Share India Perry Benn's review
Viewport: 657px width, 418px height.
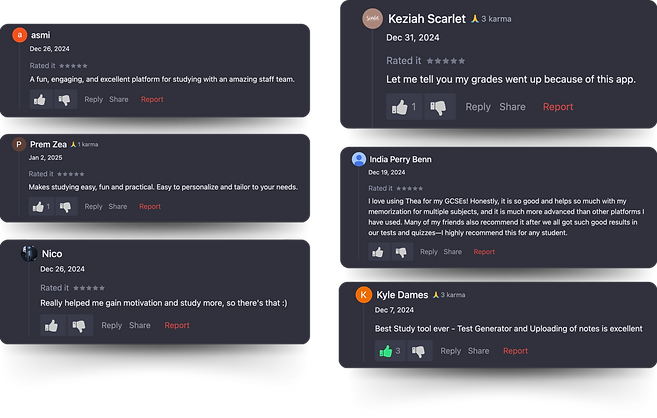click(x=452, y=252)
